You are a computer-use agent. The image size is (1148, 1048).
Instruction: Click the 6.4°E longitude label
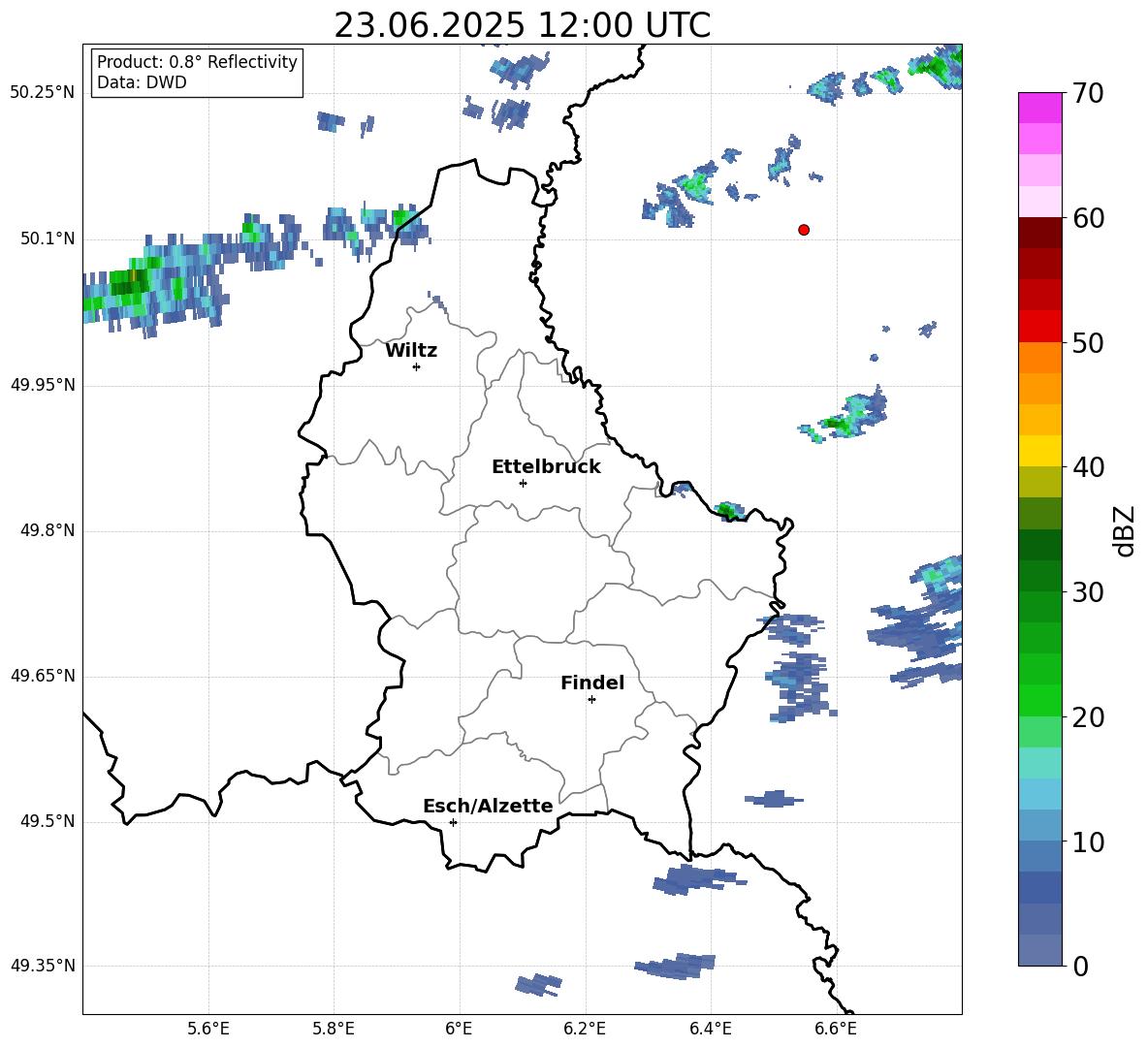coord(710,1029)
